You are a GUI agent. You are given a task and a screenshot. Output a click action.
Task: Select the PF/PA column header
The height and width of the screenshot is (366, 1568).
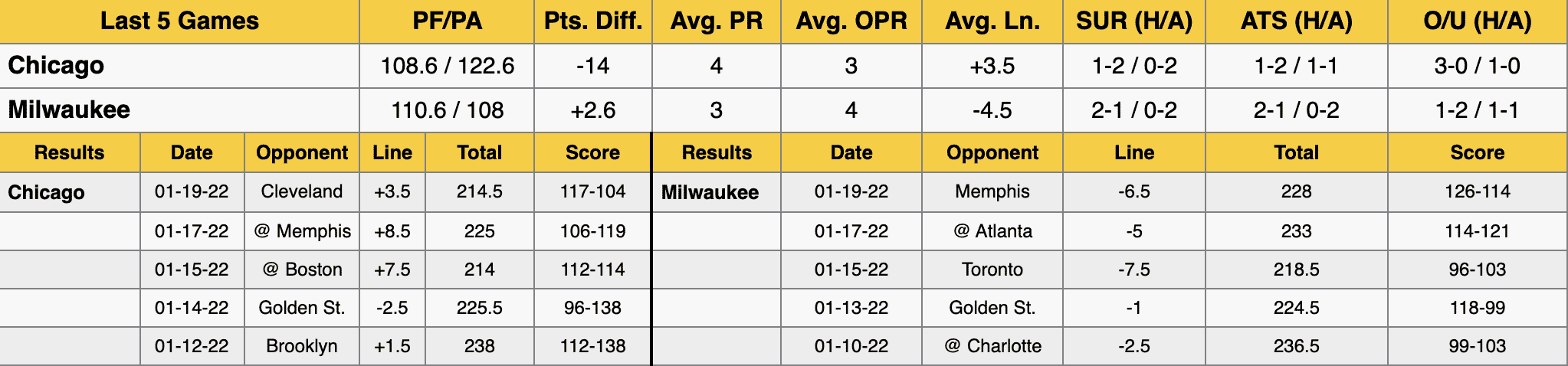(447, 21)
